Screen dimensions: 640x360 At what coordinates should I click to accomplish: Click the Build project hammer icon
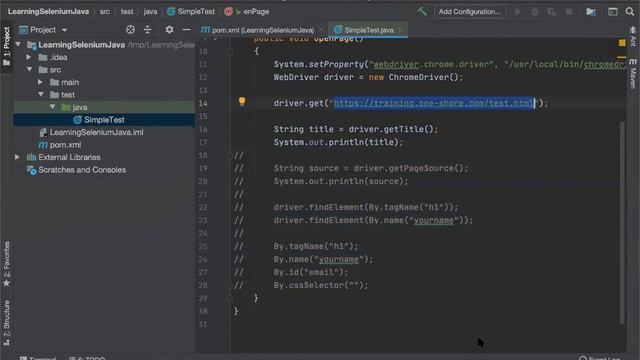click(422, 11)
